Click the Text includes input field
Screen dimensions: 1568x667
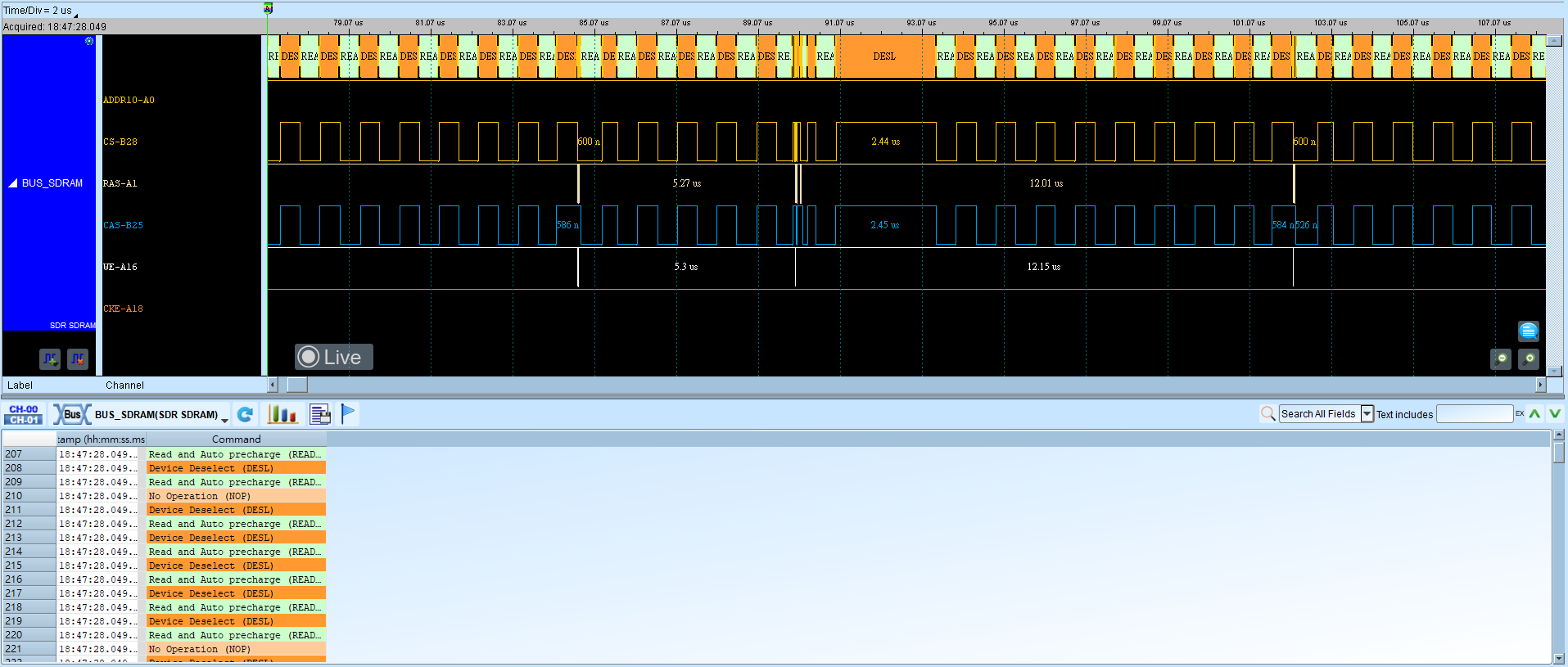pyautogui.click(x=1475, y=414)
